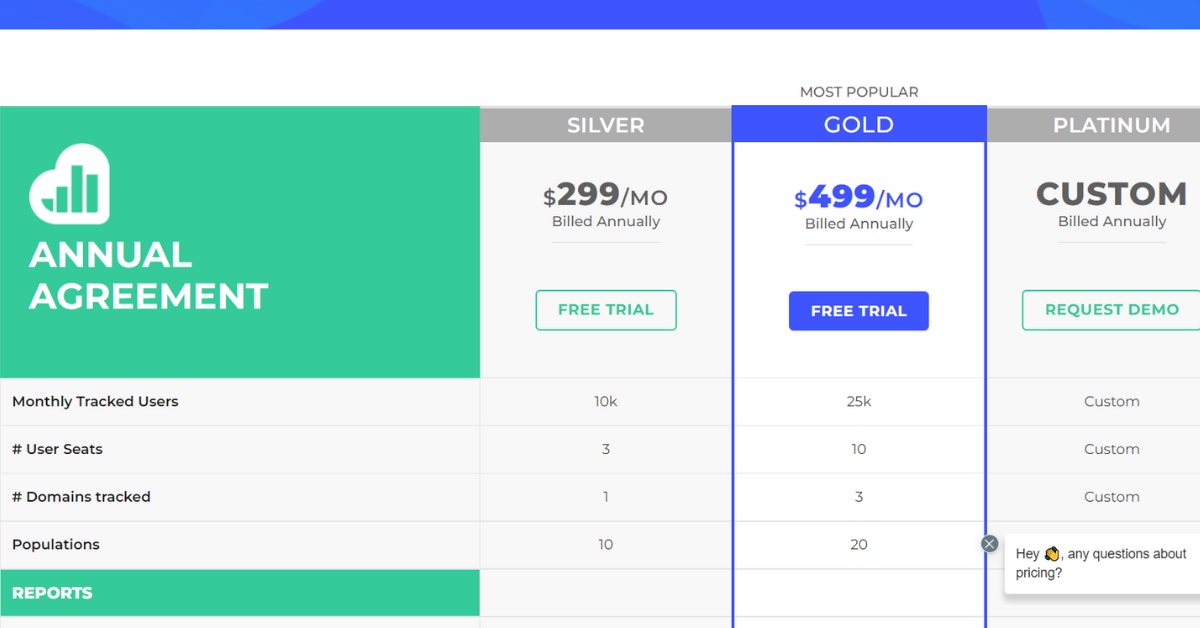Click the ANNUAL AGREEMENT heading
The width and height of the screenshot is (1200, 628).
pyautogui.click(x=149, y=276)
